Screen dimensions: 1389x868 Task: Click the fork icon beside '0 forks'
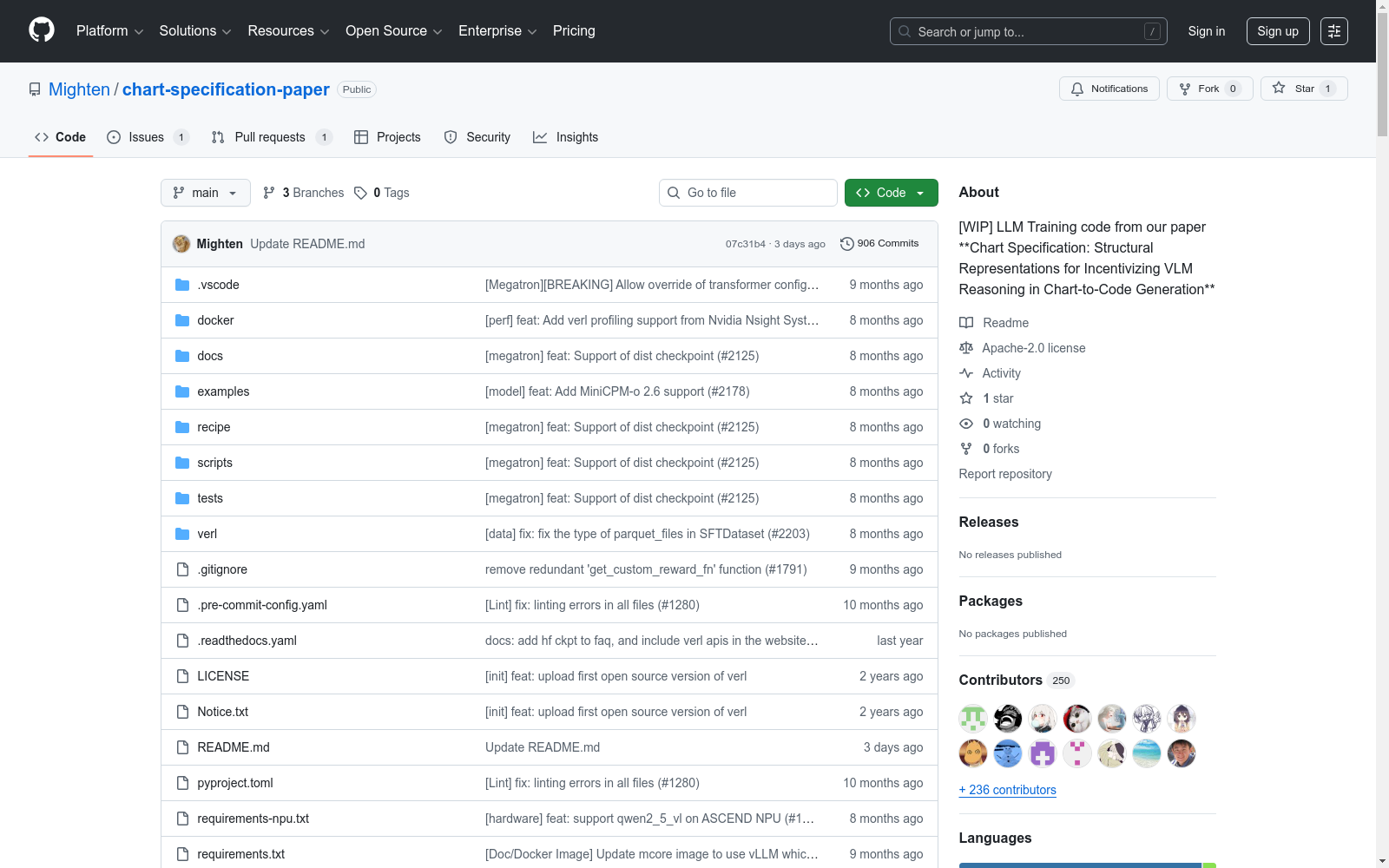(x=966, y=449)
